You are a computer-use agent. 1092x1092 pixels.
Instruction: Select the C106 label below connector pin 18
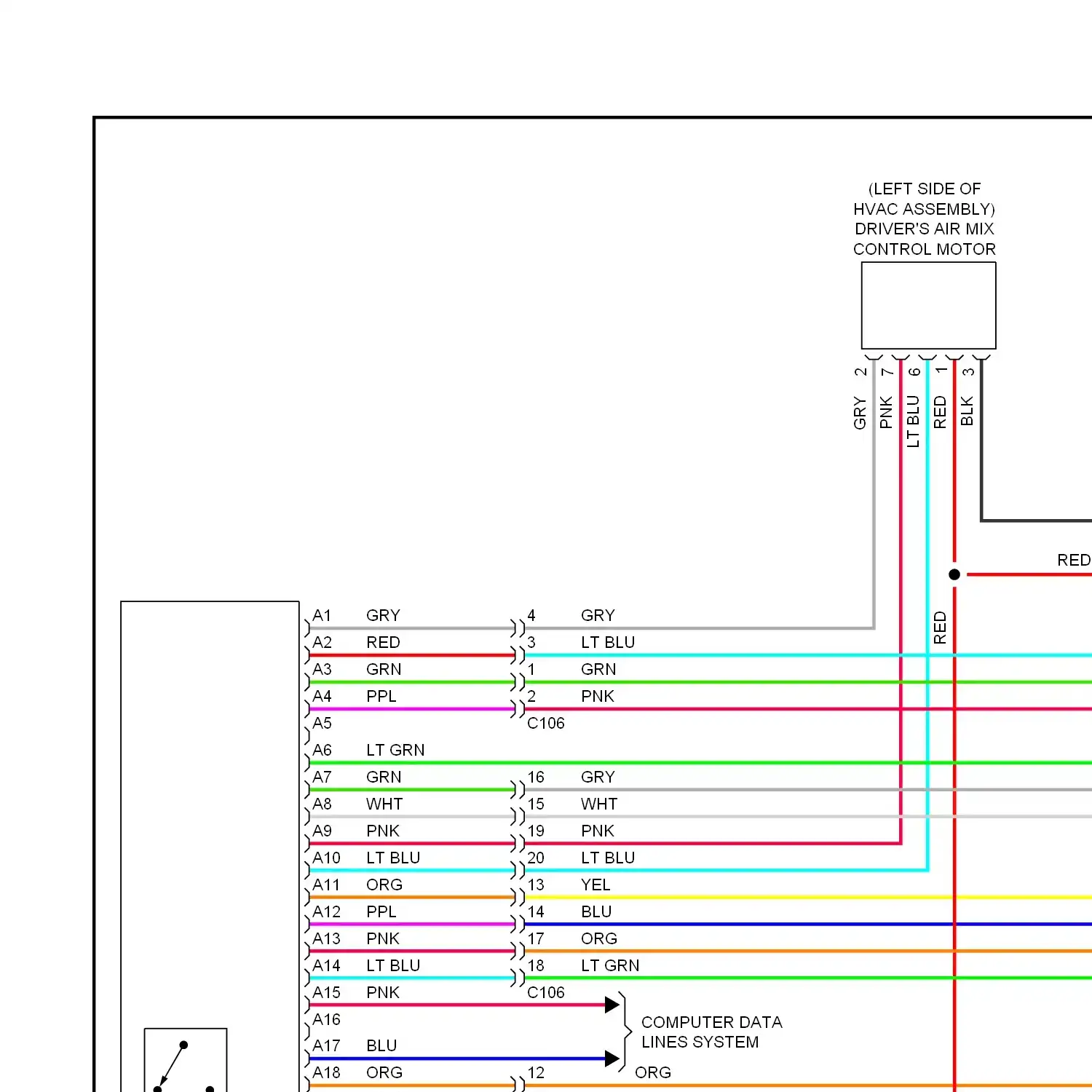pyautogui.click(x=546, y=993)
